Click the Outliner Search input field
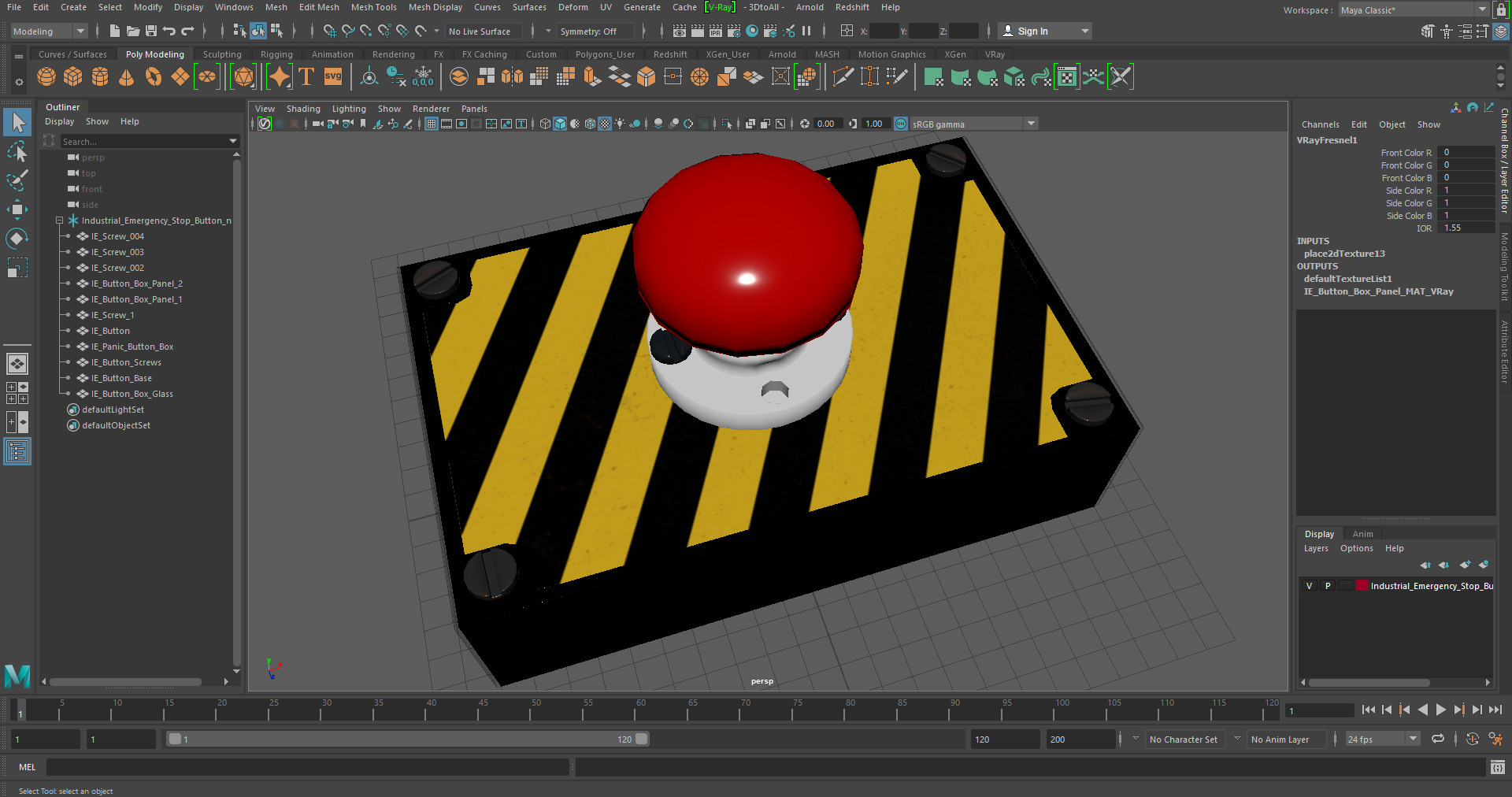This screenshot has height=797, width=1512. click(143, 141)
